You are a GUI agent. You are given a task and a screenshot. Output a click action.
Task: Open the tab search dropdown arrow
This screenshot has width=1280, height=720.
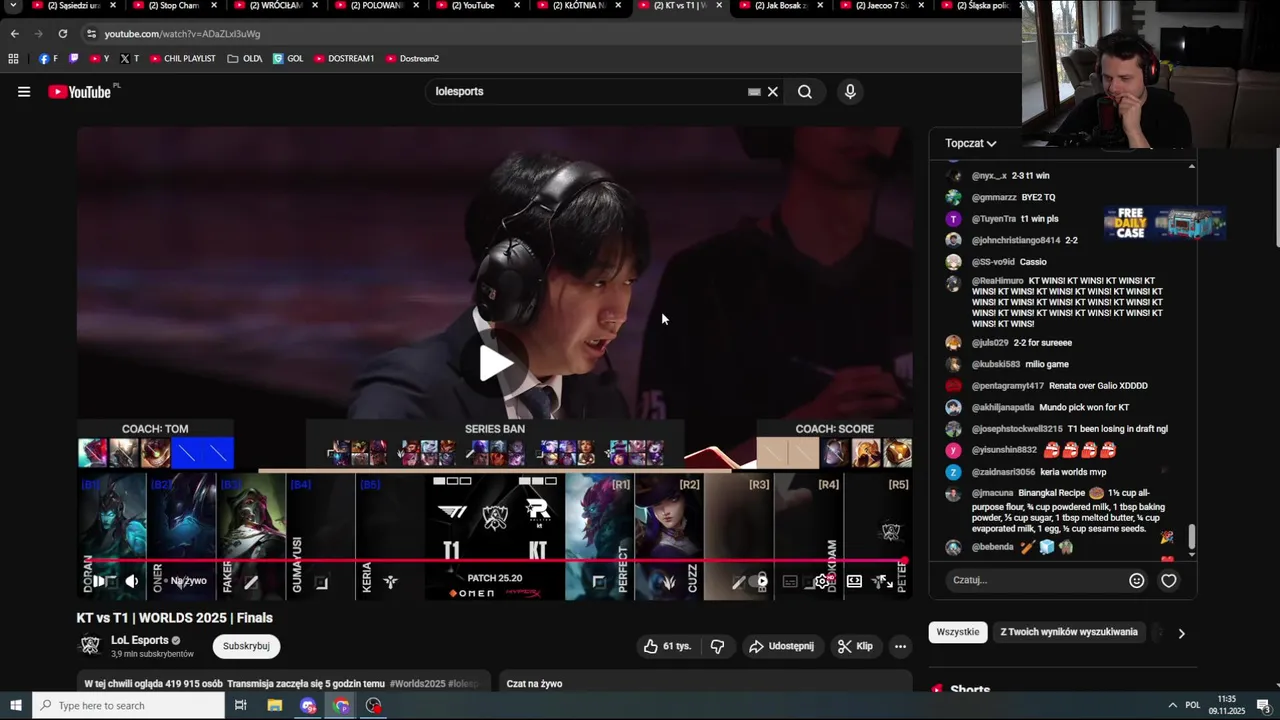click(x=13, y=6)
